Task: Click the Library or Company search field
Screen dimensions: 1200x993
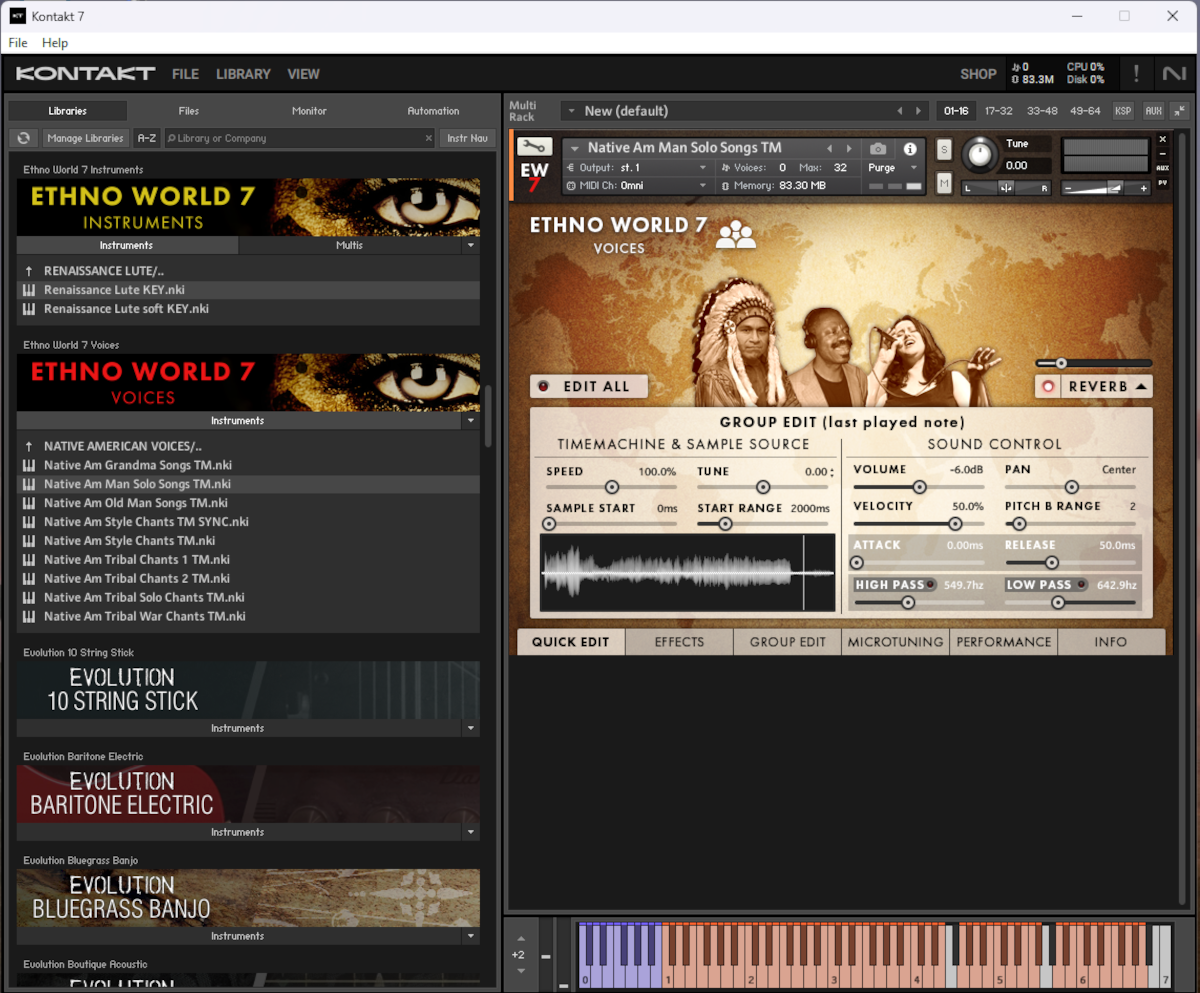Action: 300,138
